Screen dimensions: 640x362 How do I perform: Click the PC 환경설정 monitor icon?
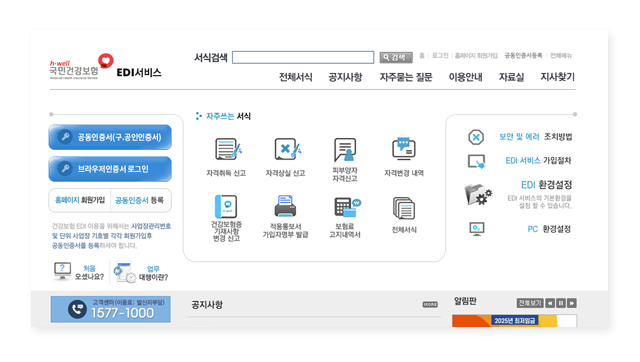click(x=476, y=229)
